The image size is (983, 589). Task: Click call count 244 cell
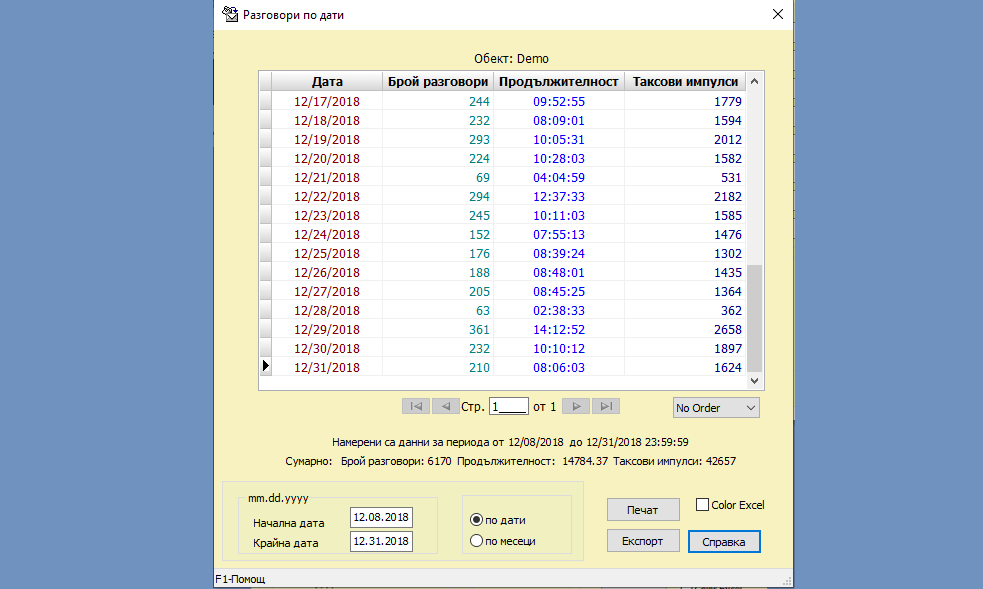(438, 102)
